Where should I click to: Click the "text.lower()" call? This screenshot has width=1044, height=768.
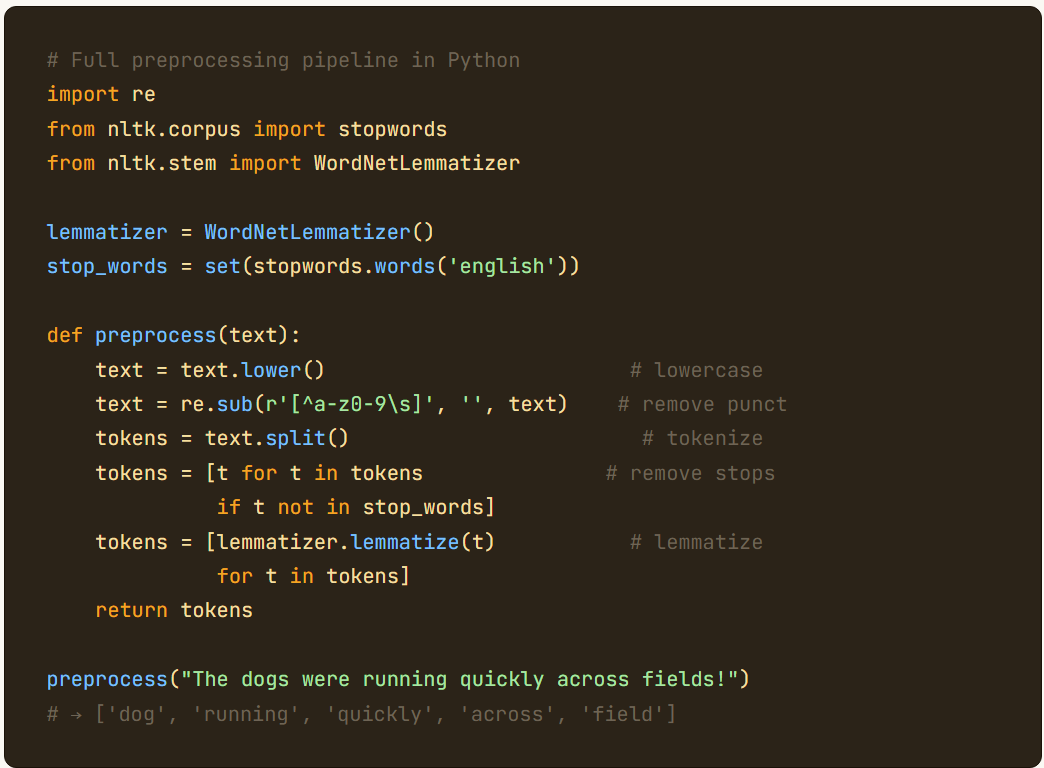point(252,370)
